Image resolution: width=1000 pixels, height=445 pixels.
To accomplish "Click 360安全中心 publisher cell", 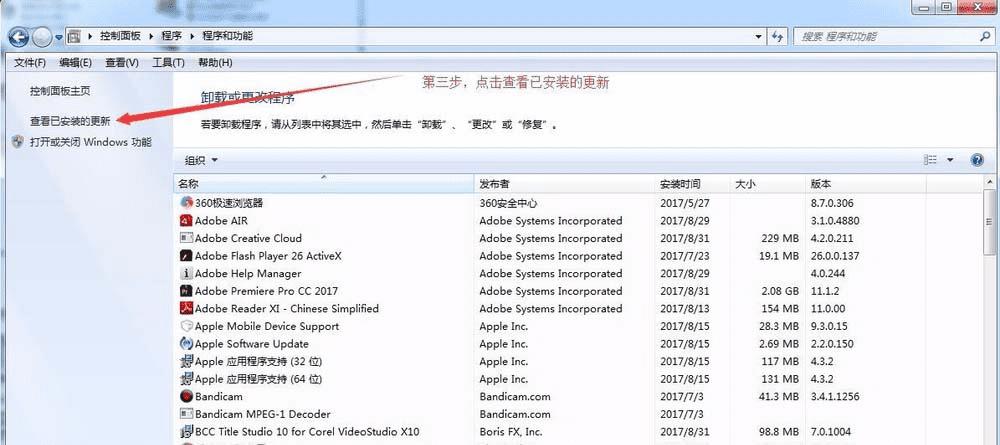I will tap(508, 203).
